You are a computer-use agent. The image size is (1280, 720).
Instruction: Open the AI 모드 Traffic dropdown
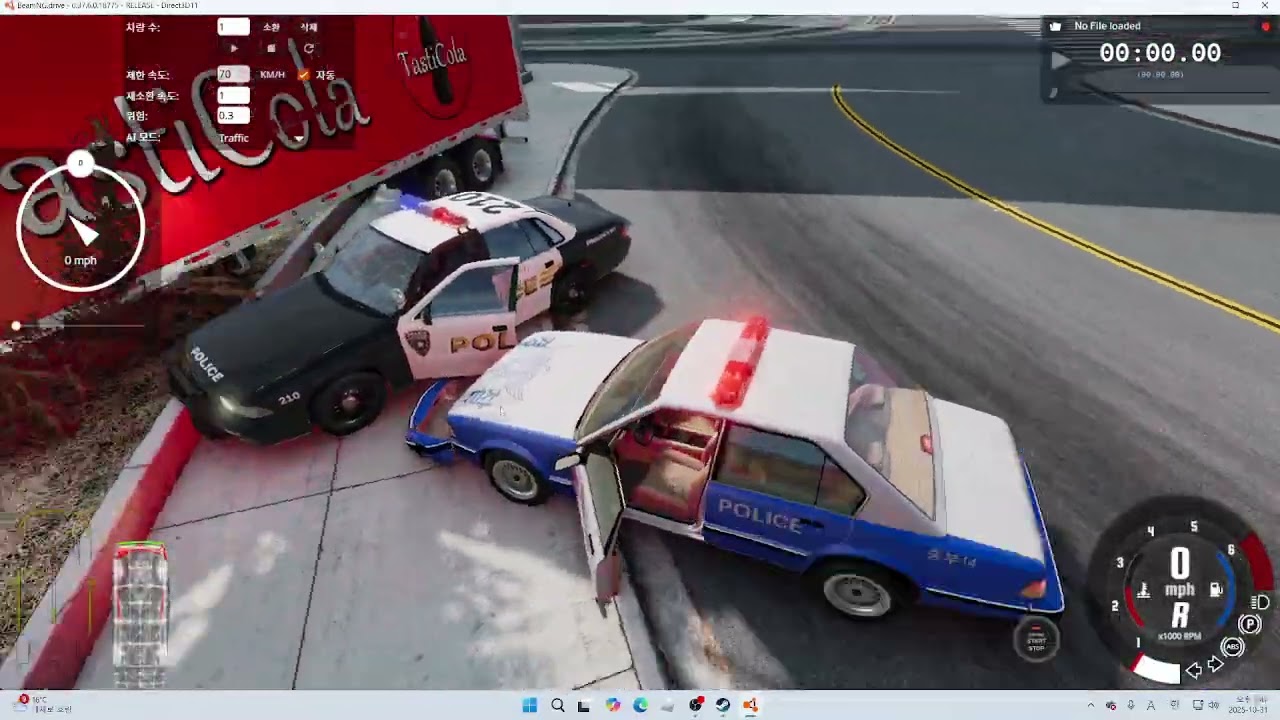[x=261, y=138]
